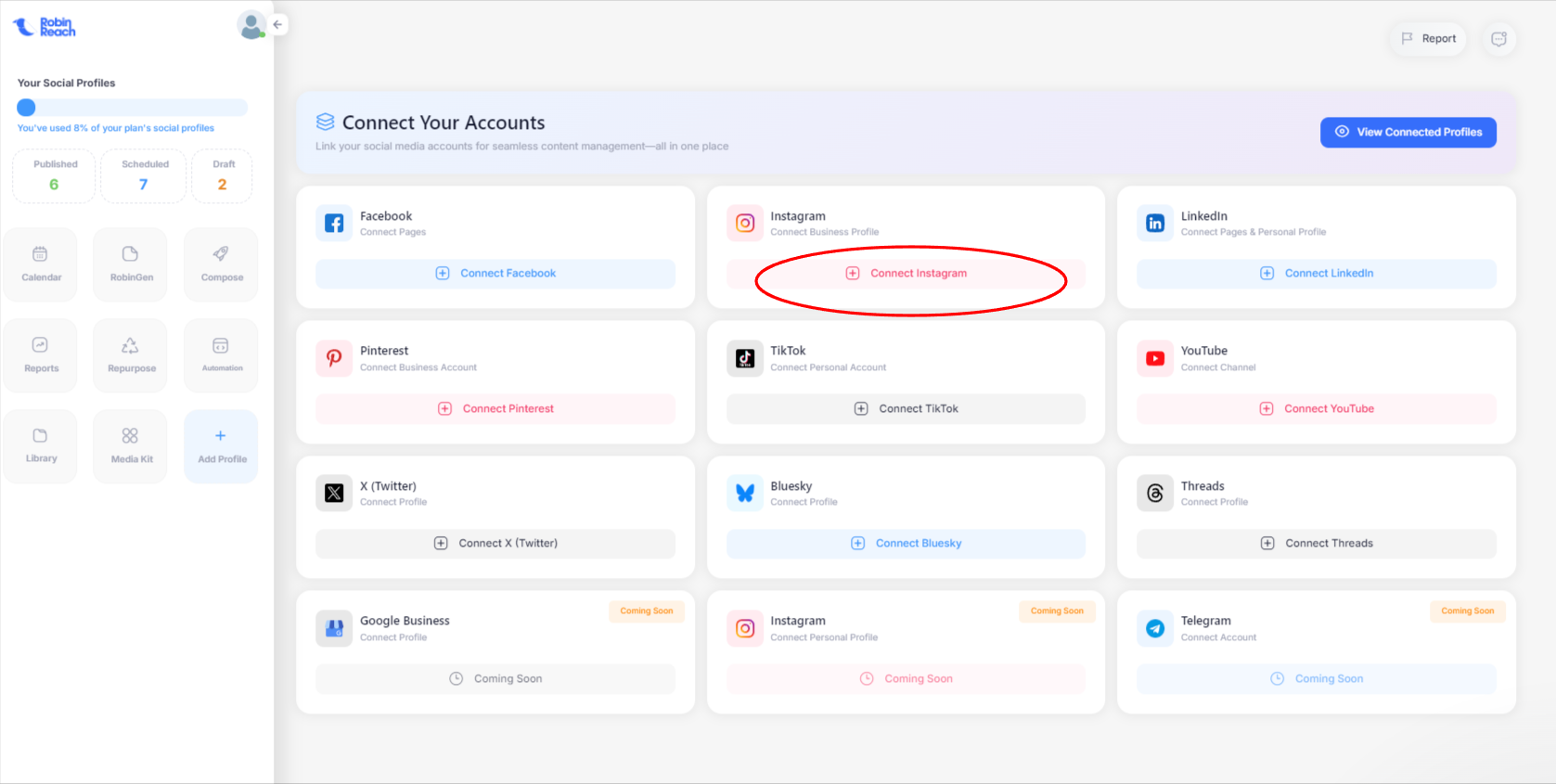
Task: Click the Coming Soon badge on Google Business
Action: pyautogui.click(x=647, y=611)
